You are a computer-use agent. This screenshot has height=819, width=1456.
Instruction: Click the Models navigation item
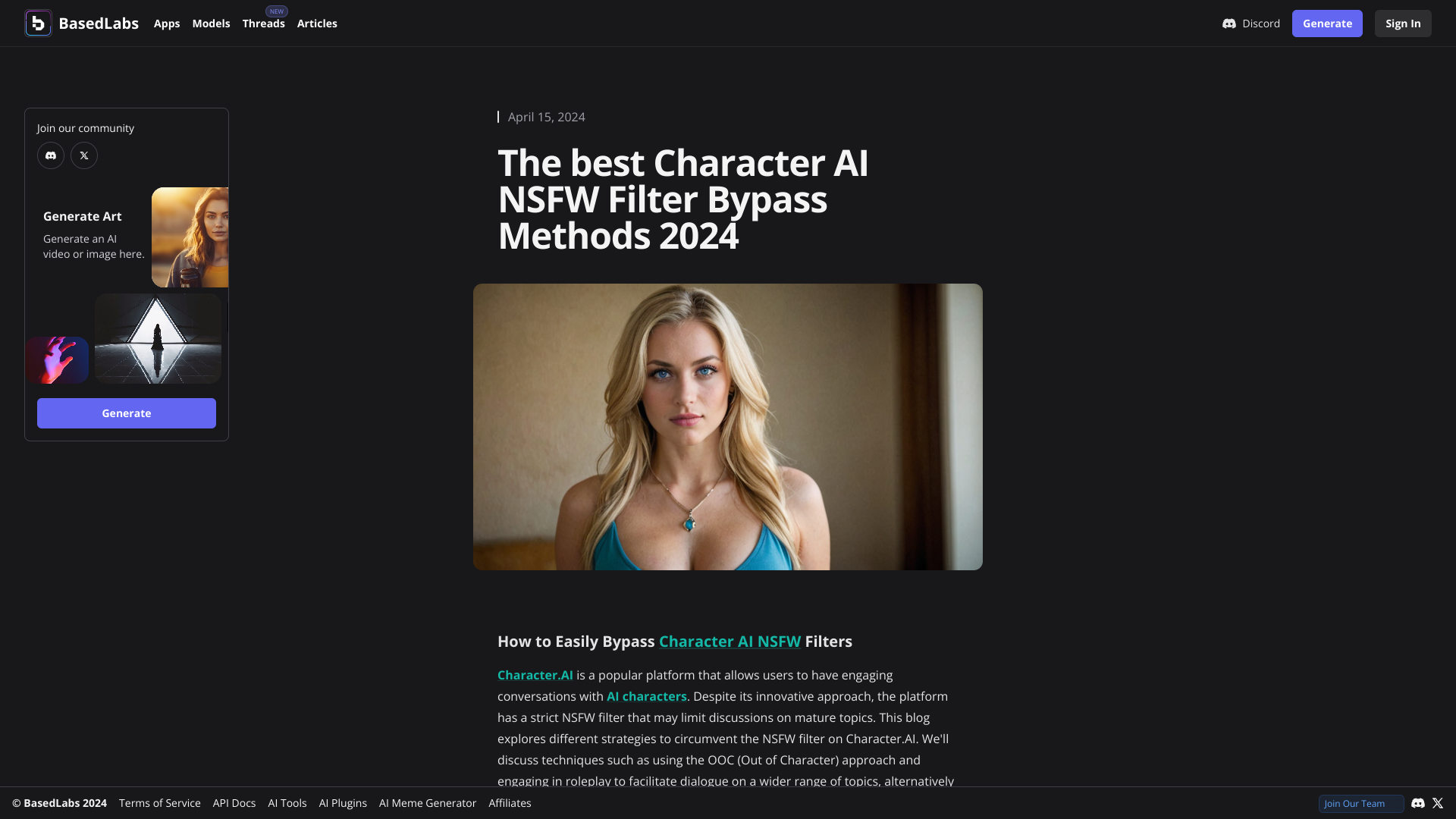pos(211,23)
